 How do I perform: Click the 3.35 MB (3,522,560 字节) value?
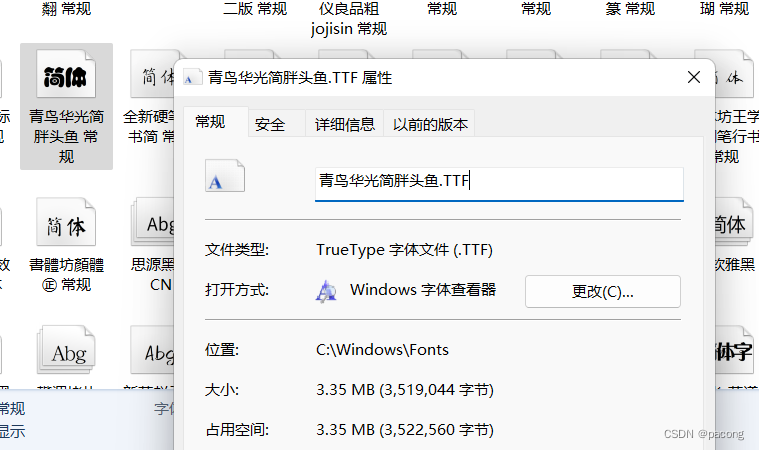405,430
